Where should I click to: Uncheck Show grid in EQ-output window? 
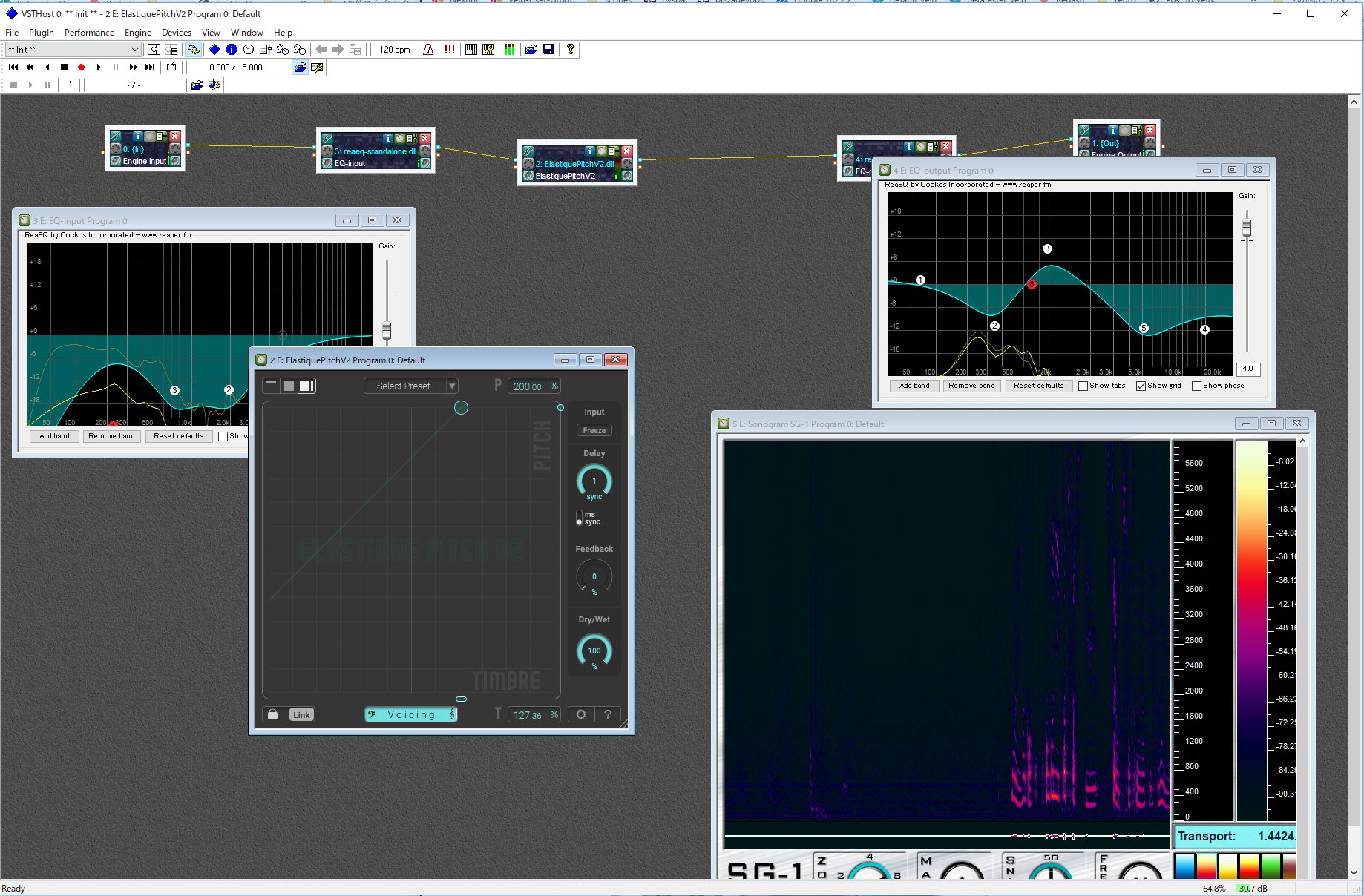click(x=1141, y=386)
